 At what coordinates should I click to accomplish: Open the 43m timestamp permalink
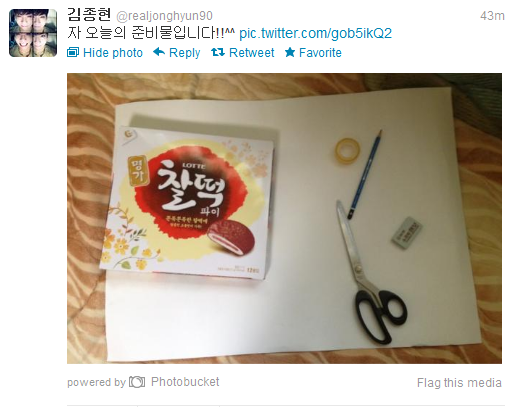492,16
